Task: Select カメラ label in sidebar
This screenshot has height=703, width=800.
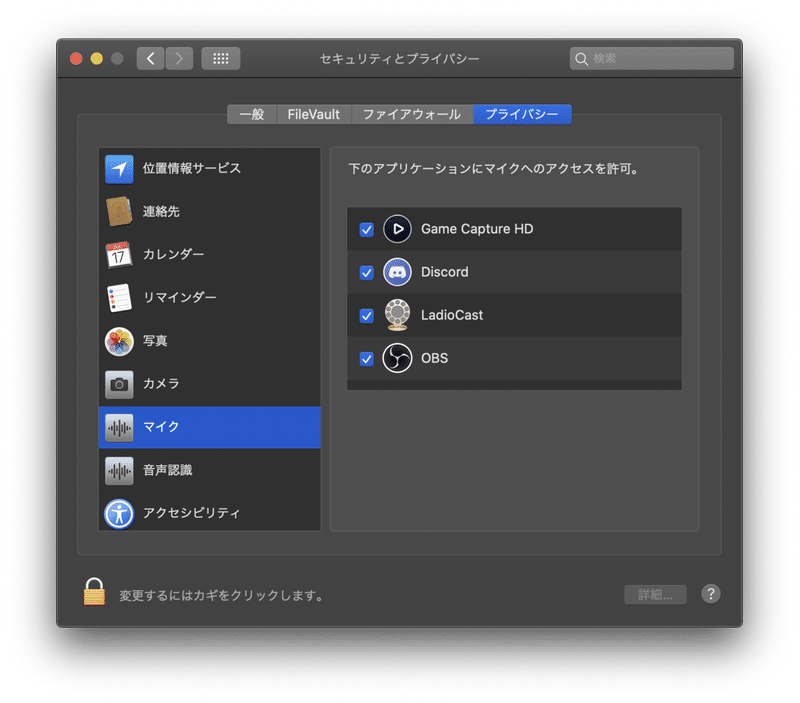Action: coord(161,384)
